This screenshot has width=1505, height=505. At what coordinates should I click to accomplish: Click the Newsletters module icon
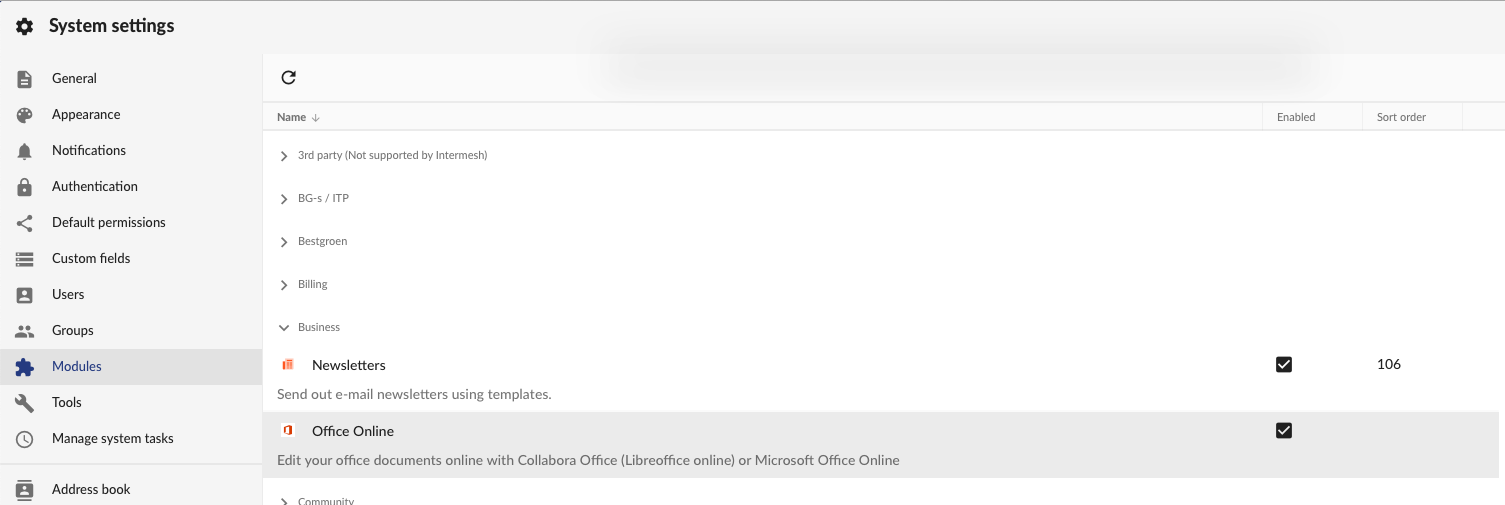tap(288, 365)
